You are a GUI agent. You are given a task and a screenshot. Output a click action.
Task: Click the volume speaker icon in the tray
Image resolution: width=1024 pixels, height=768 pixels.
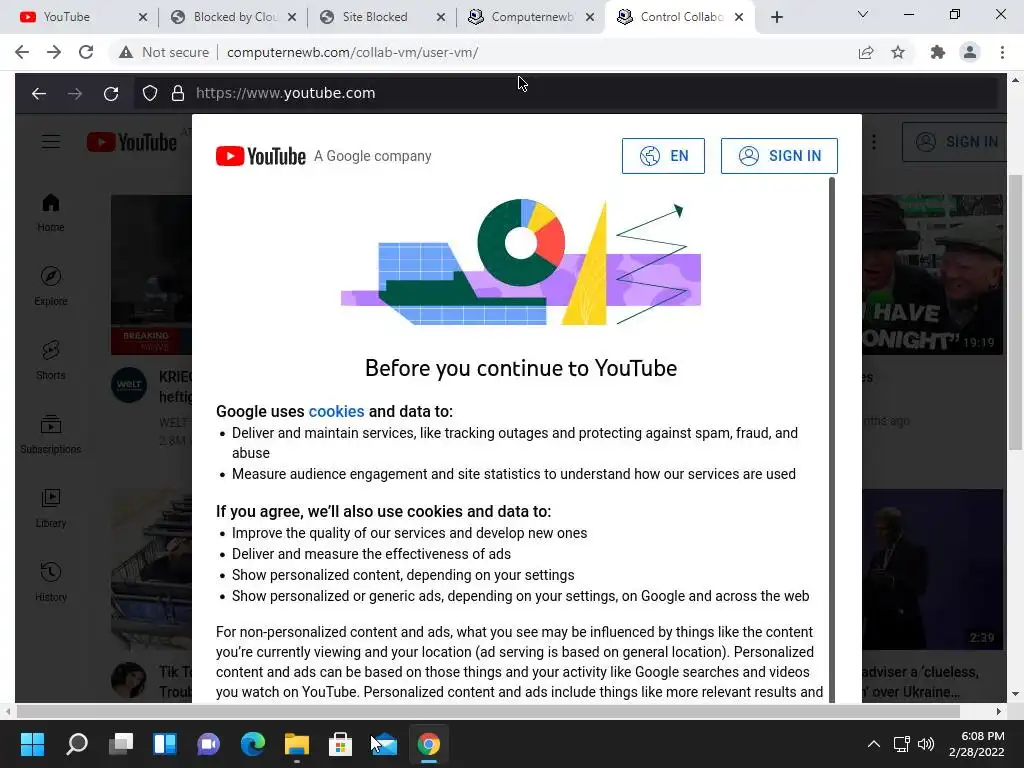[926, 744]
